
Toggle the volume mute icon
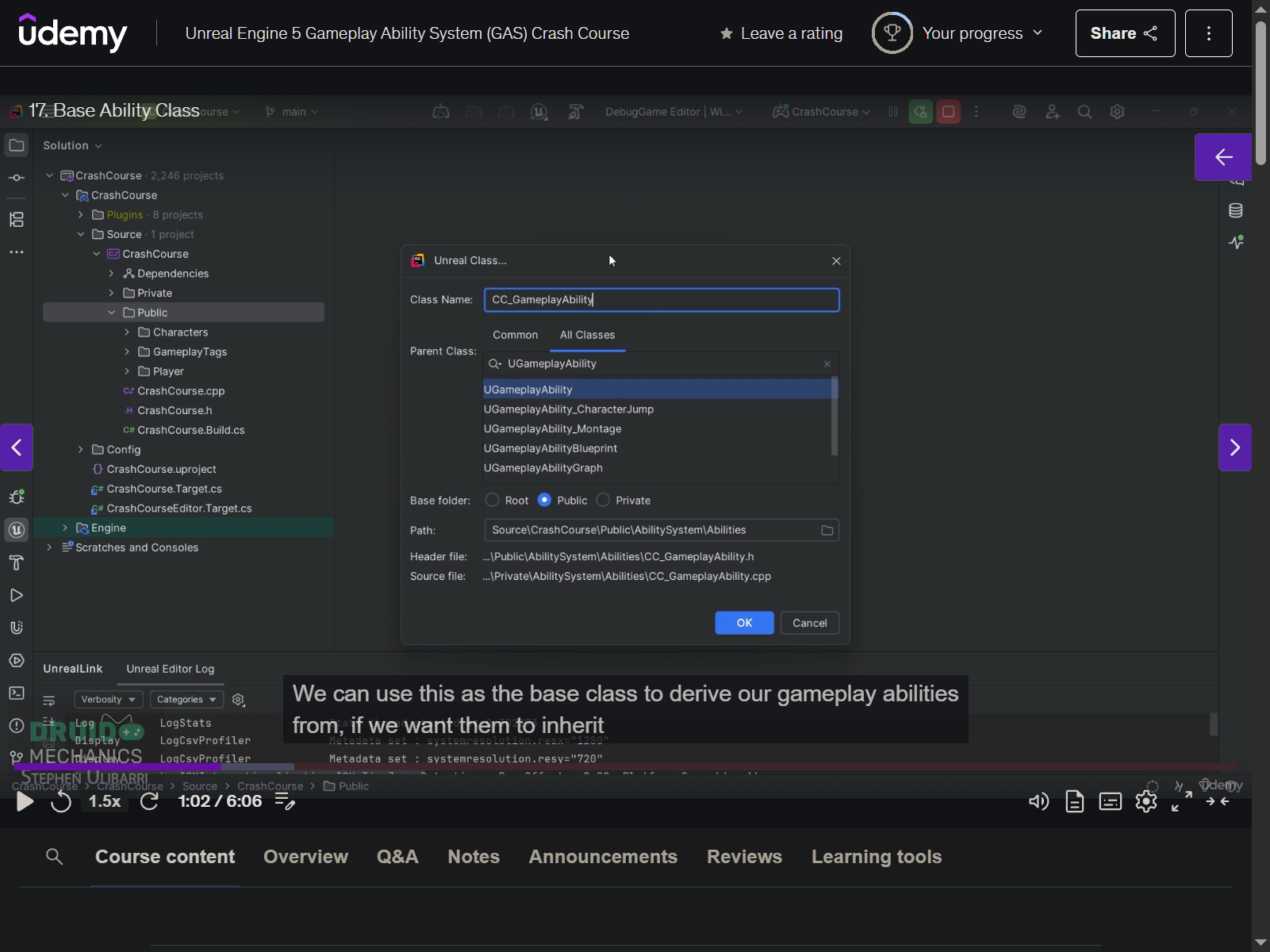pyautogui.click(x=1038, y=801)
